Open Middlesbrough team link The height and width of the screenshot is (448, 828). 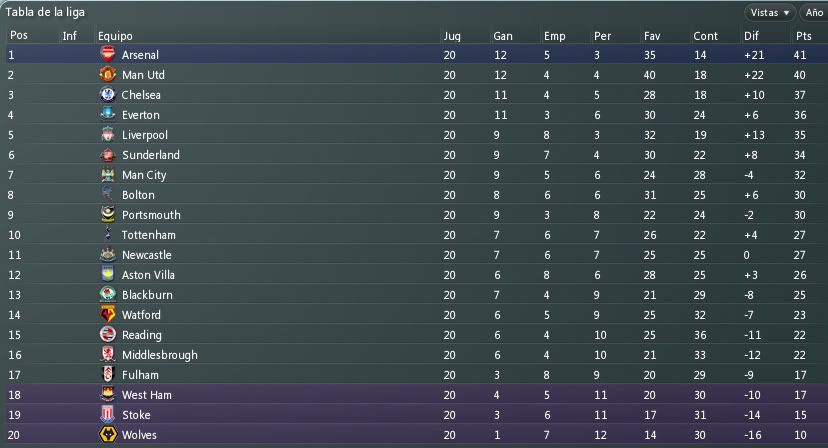pyautogui.click(x=159, y=355)
